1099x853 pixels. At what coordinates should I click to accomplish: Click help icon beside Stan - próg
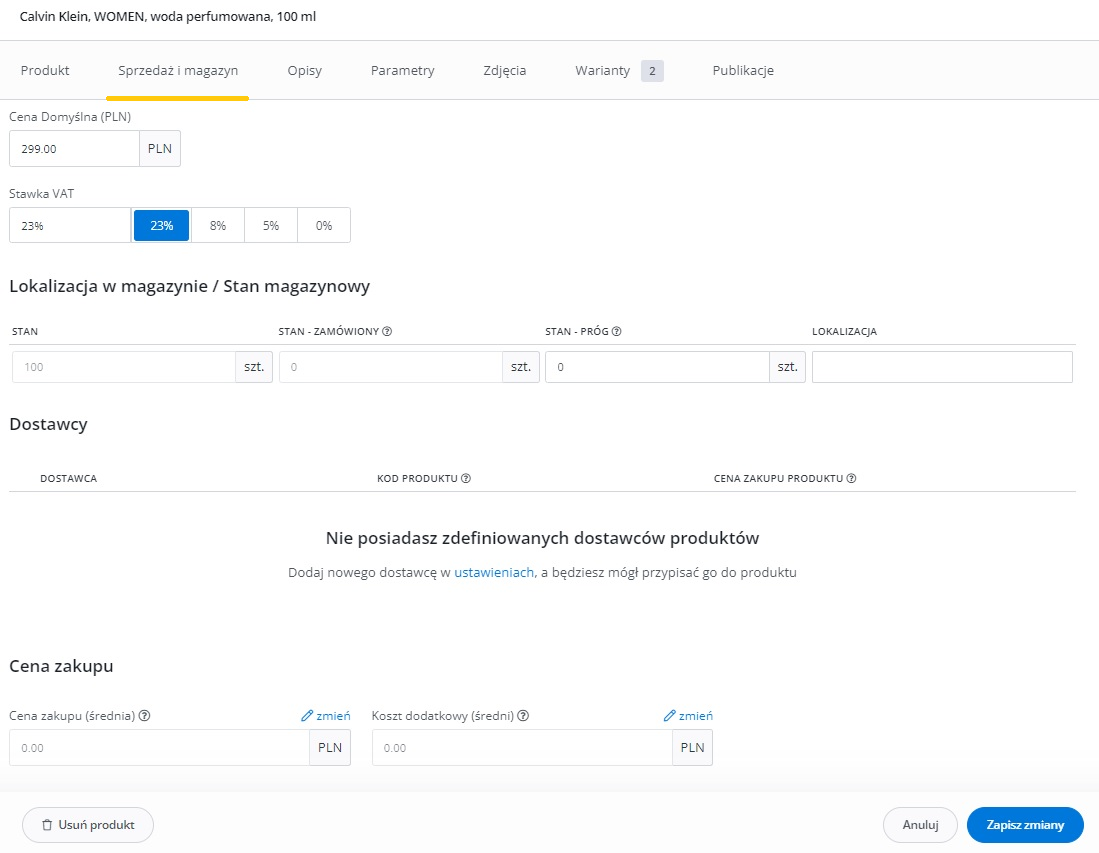[x=617, y=332]
